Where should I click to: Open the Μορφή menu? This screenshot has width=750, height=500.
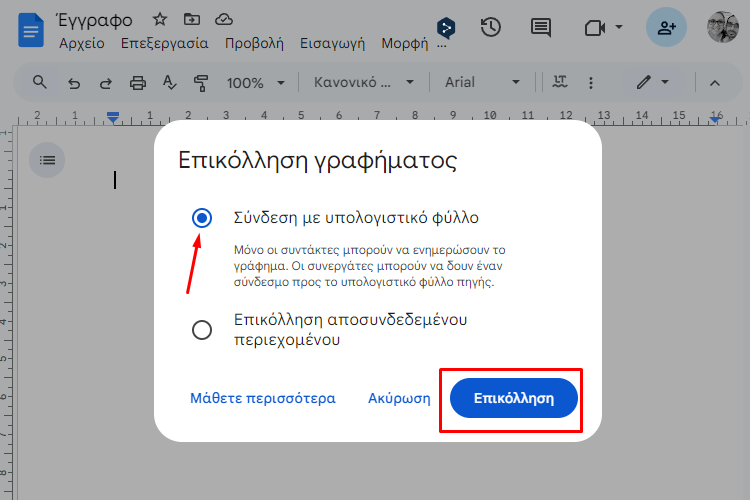point(405,44)
